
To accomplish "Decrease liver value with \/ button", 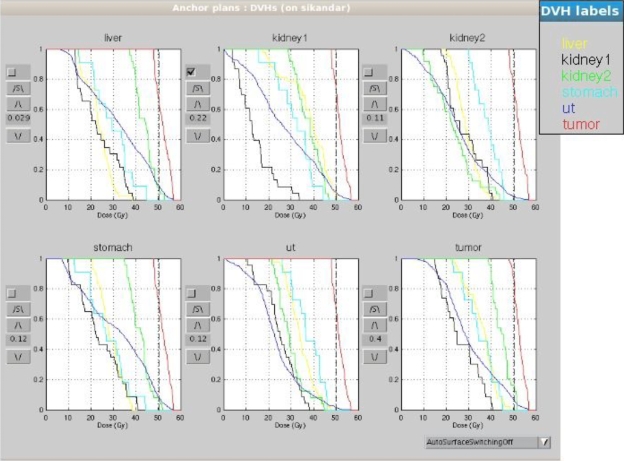I will click(x=18, y=136).
